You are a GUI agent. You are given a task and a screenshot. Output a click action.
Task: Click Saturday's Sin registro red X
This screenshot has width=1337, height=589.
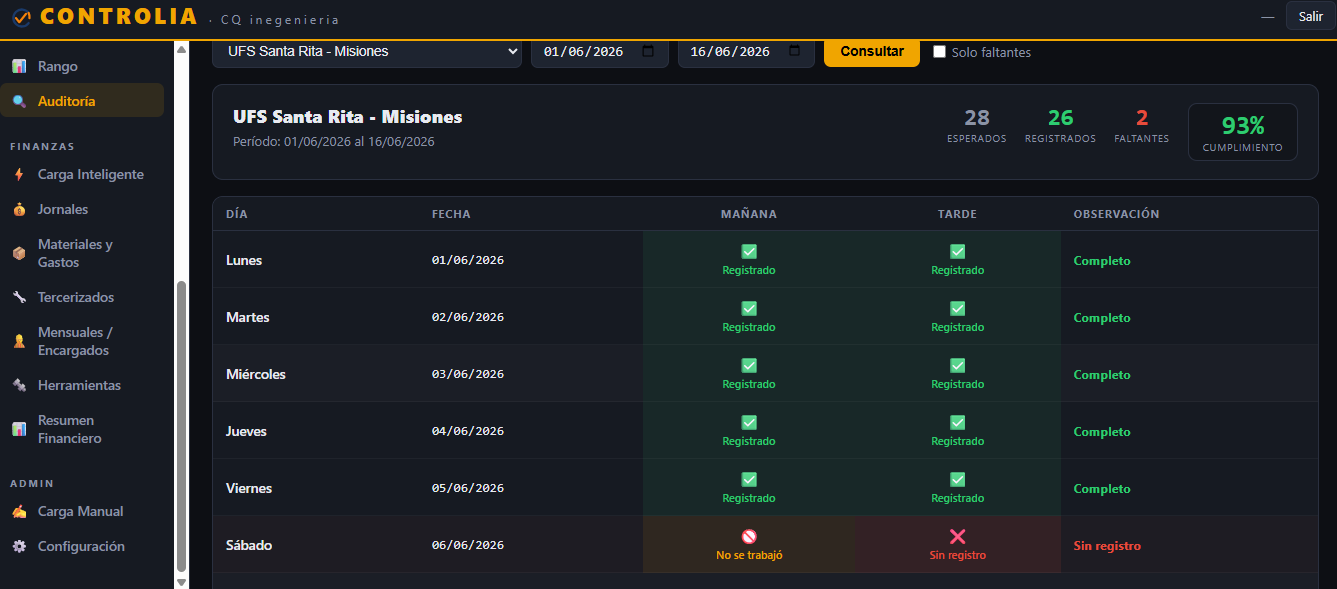(957, 537)
